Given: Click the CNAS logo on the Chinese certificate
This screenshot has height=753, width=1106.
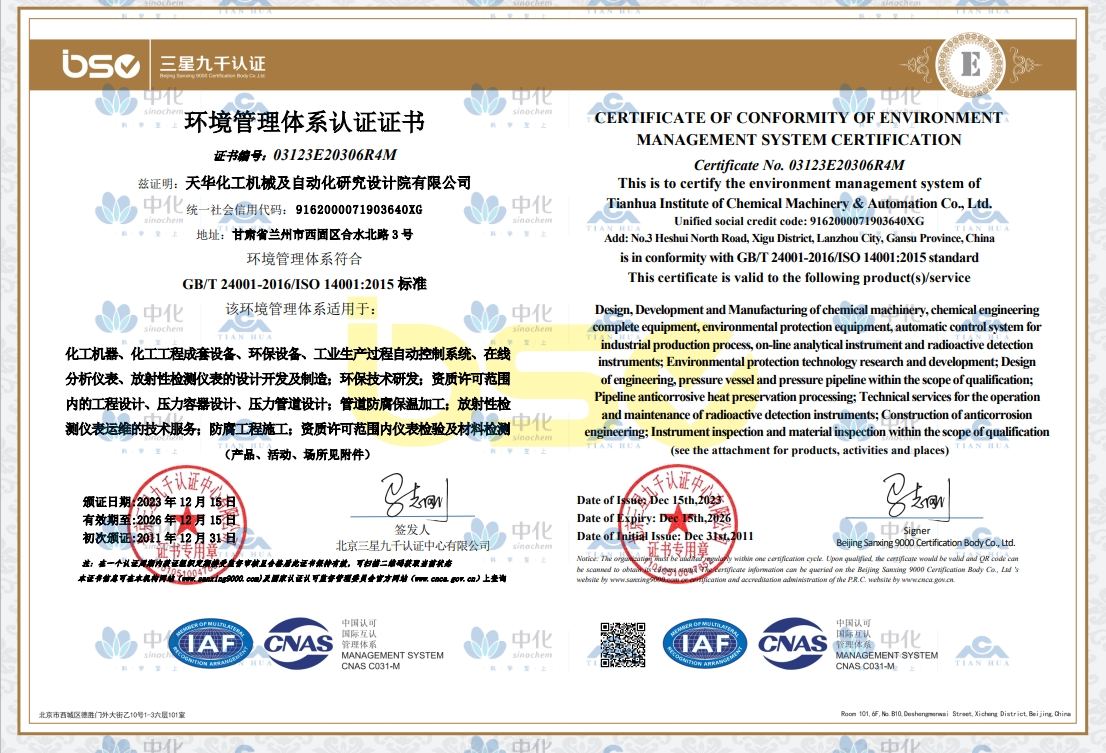Looking at the screenshot, I should [296, 643].
